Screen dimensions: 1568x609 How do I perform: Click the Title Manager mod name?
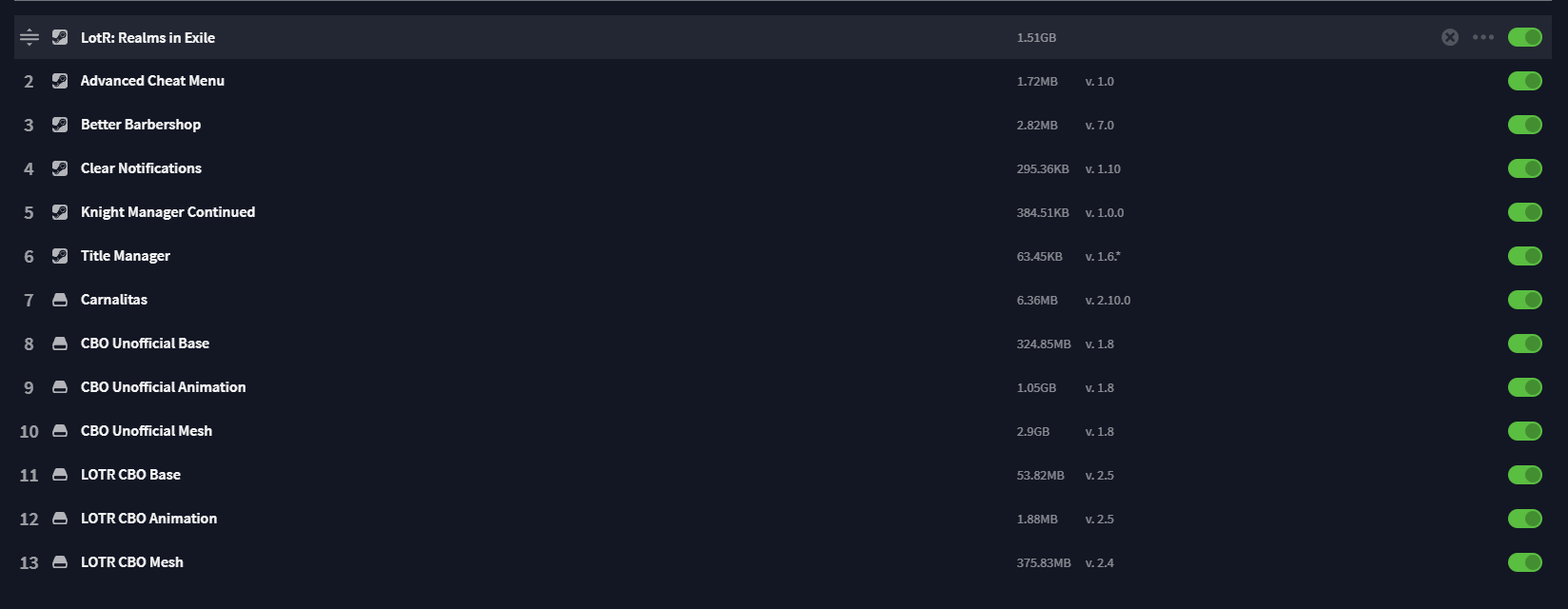point(126,256)
